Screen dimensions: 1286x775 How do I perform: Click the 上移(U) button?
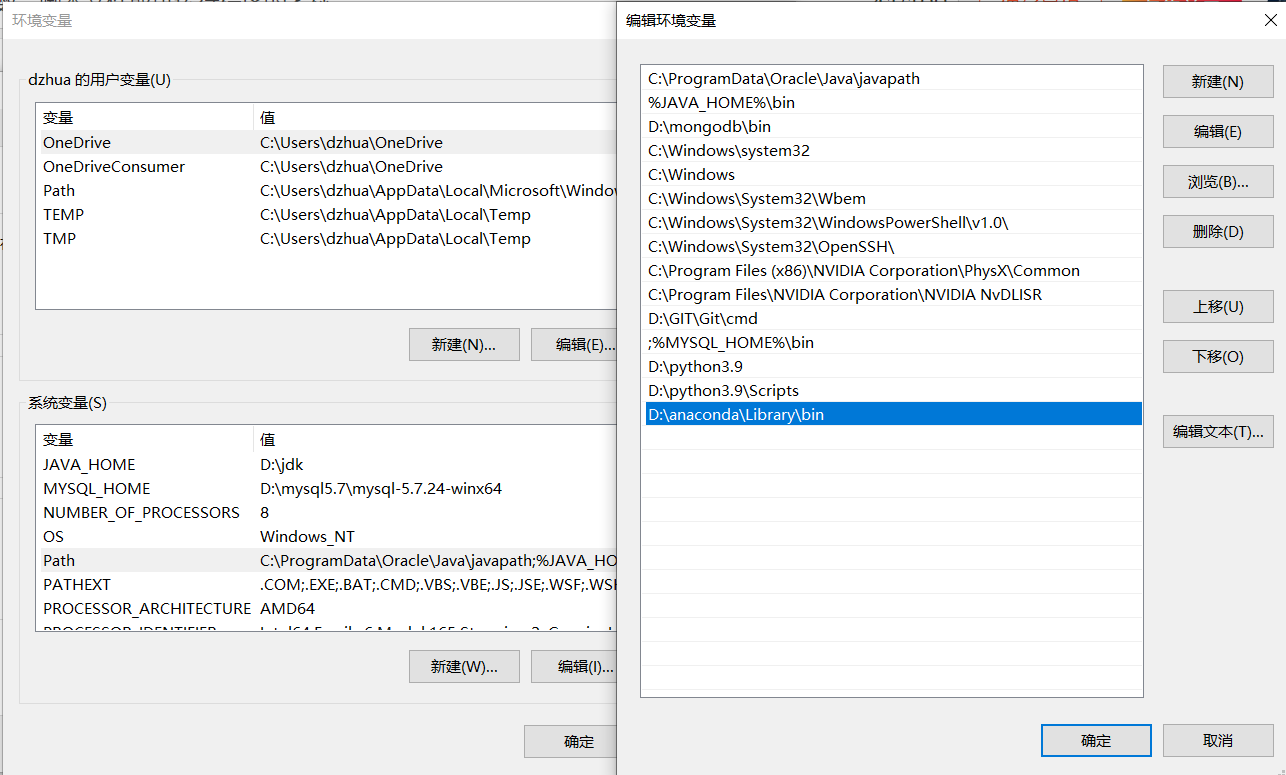(x=1218, y=307)
